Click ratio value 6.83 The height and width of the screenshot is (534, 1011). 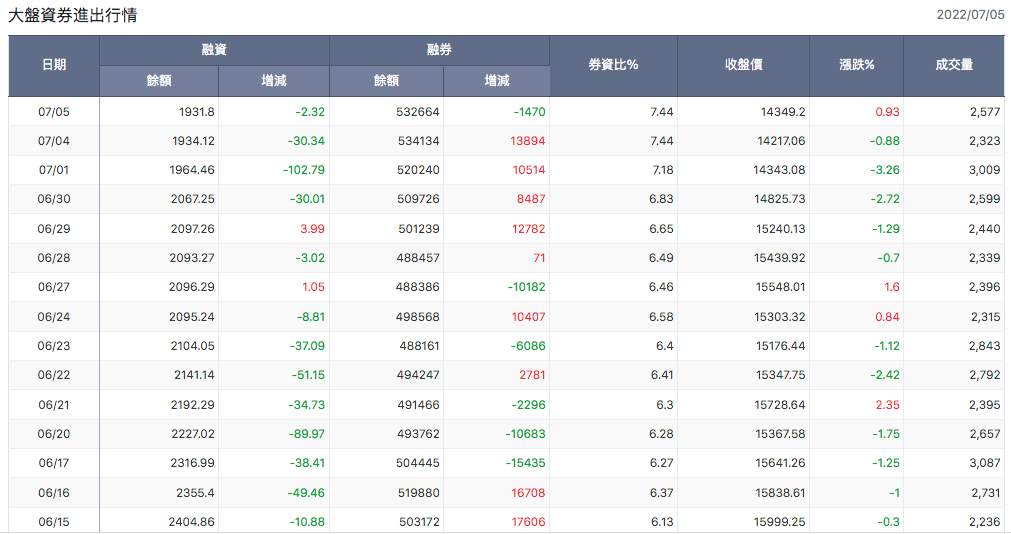(662, 199)
